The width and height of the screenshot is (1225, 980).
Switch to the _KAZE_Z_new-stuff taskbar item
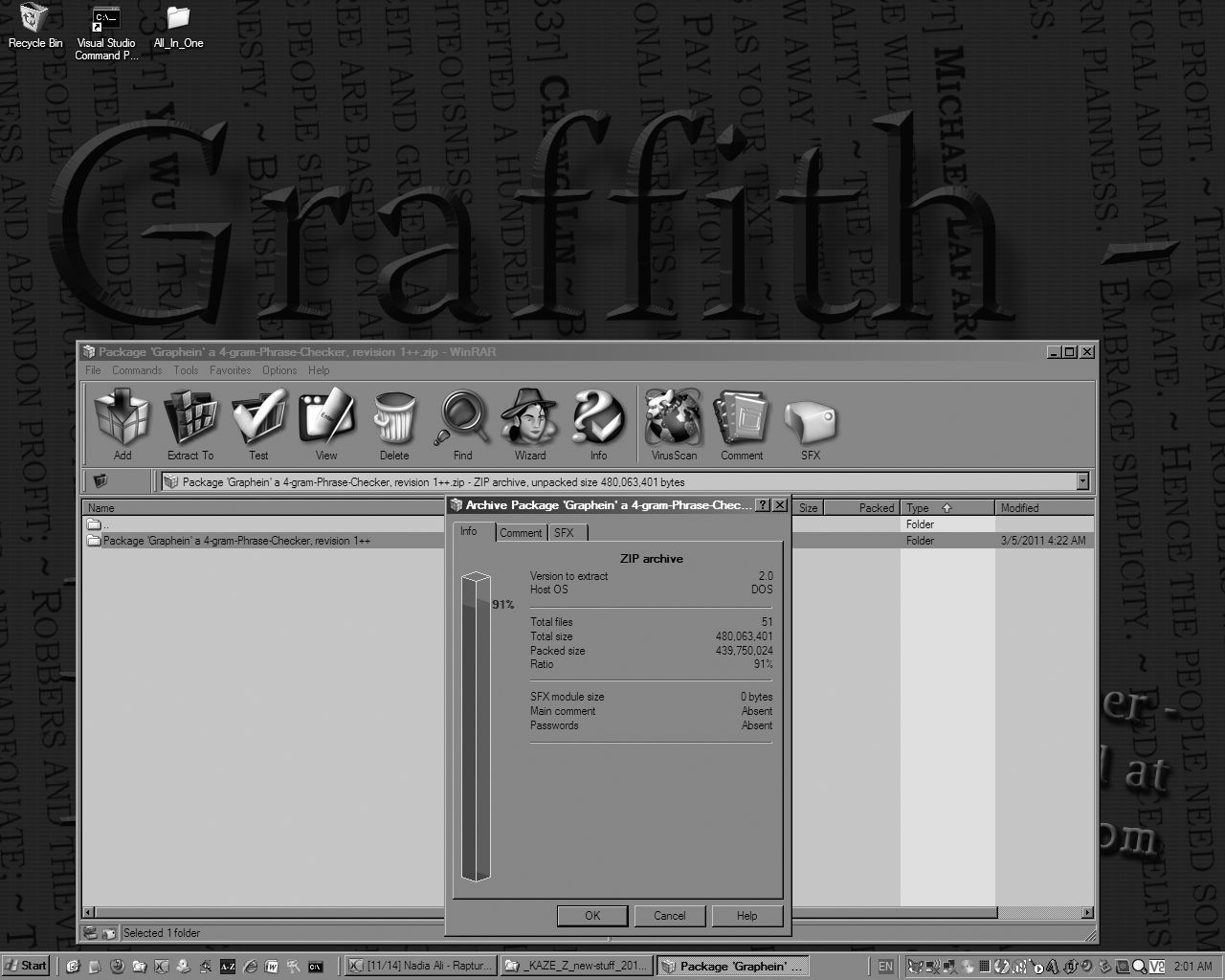(577, 966)
